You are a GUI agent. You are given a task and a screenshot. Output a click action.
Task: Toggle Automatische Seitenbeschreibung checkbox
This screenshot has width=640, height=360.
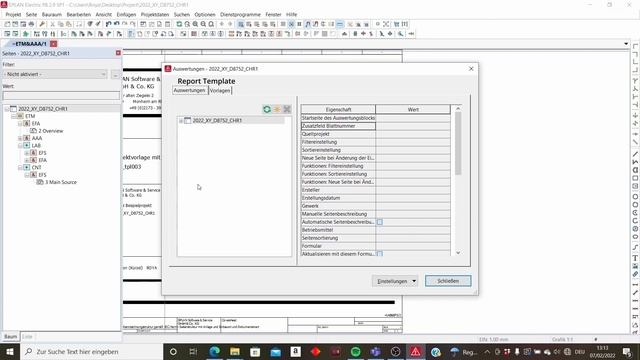coord(380,222)
